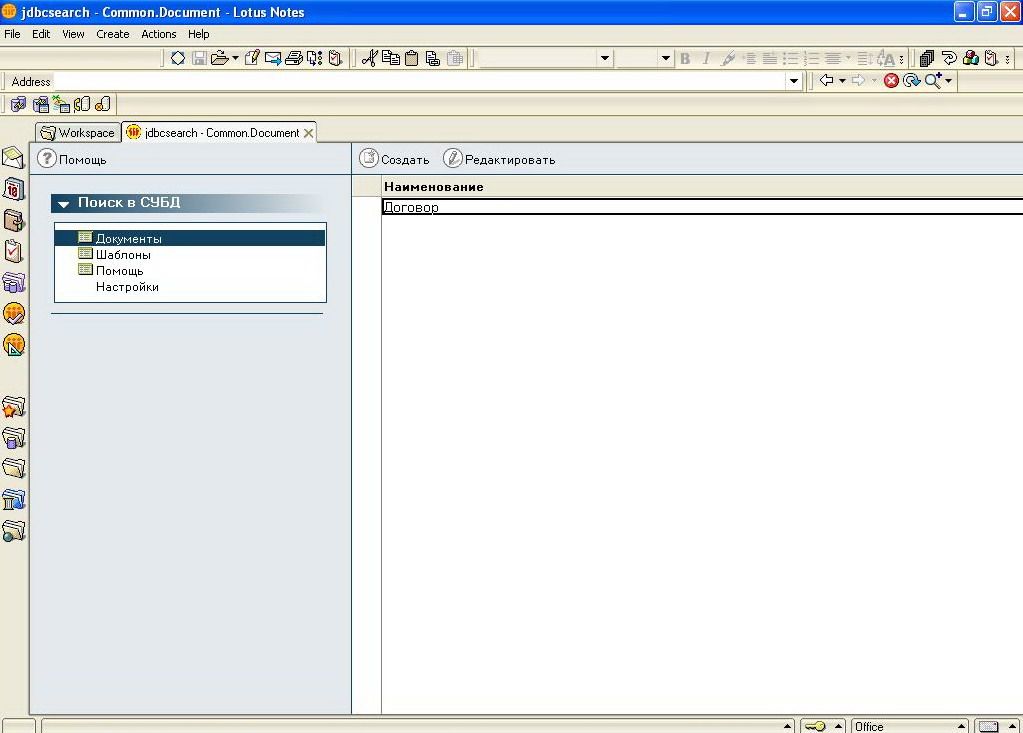The image size is (1023, 733).
Task: Open the To Do bookmark icon
Action: pos(13,251)
